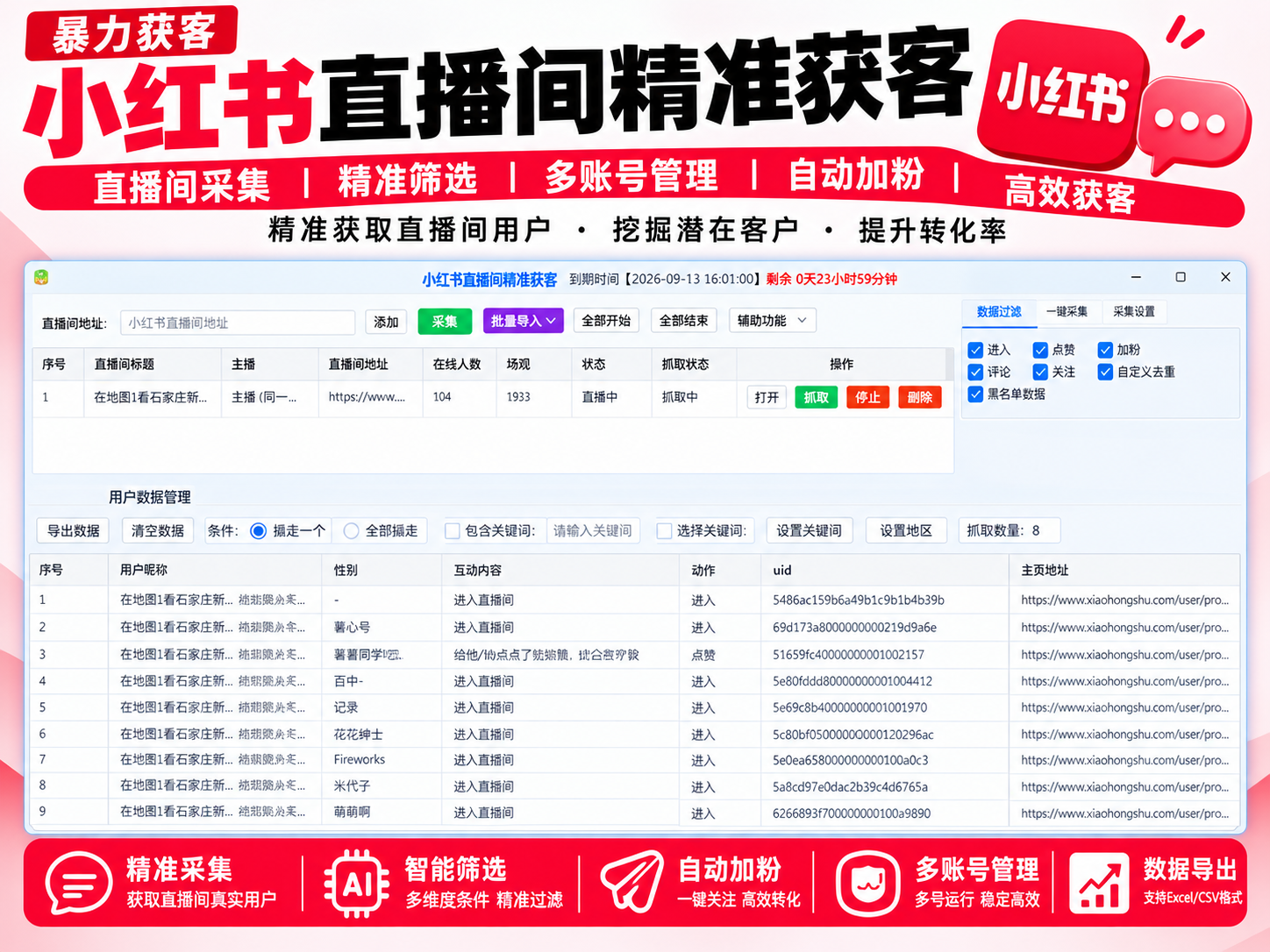Open profile link in row 9
The width and height of the screenshot is (1270, 952).
(1125, 813)
